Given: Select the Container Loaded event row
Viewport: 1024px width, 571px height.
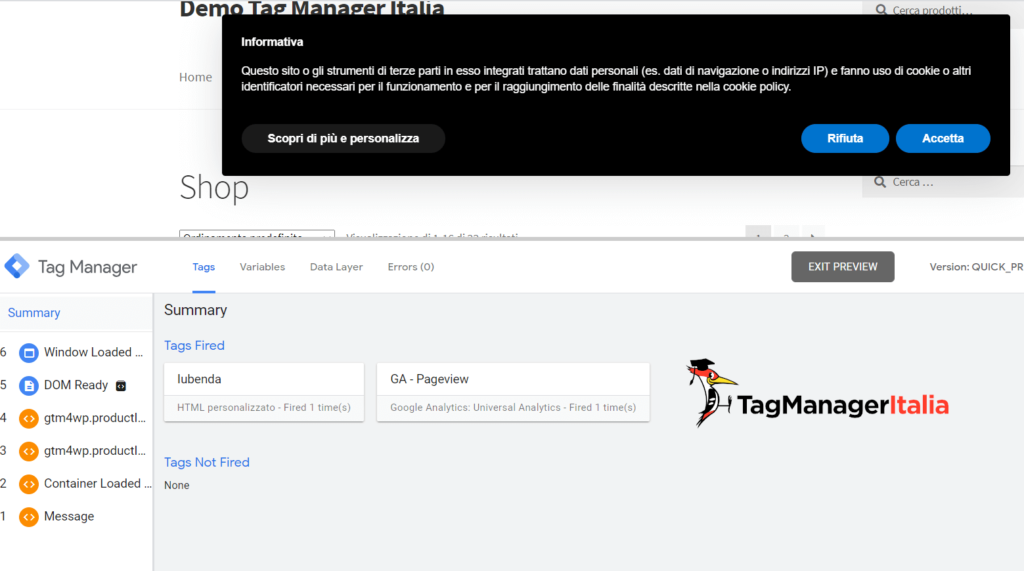Looking at the screenshot, I should 76,484.
